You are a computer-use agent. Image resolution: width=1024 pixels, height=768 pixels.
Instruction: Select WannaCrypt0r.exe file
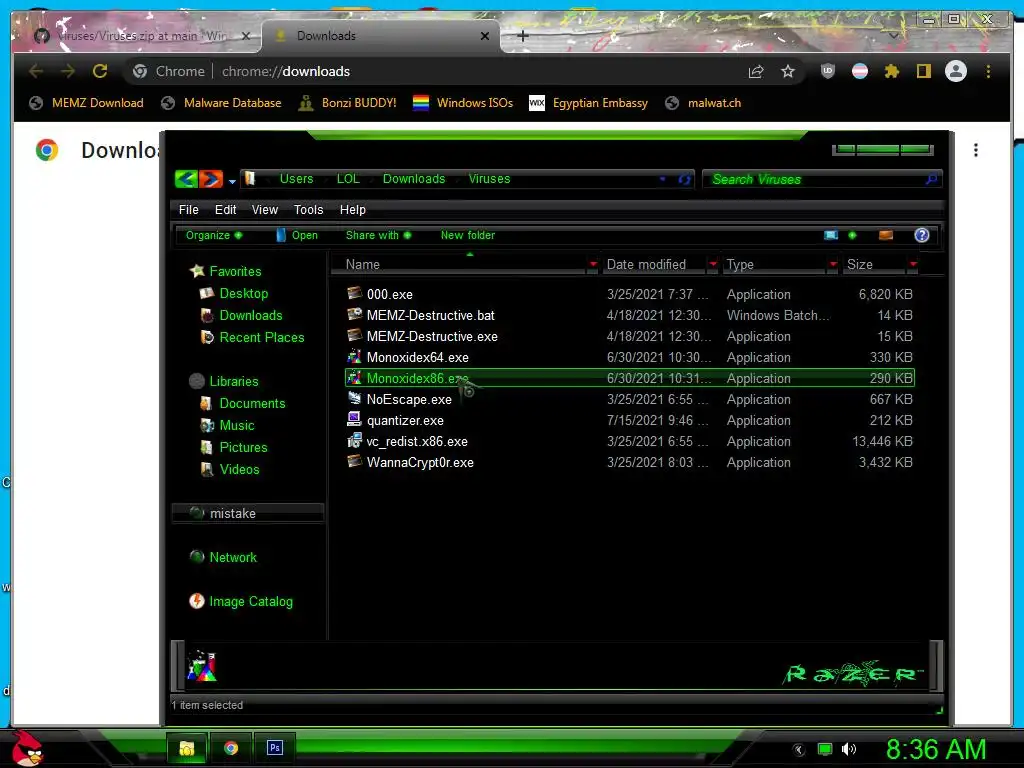pos(630,462)
